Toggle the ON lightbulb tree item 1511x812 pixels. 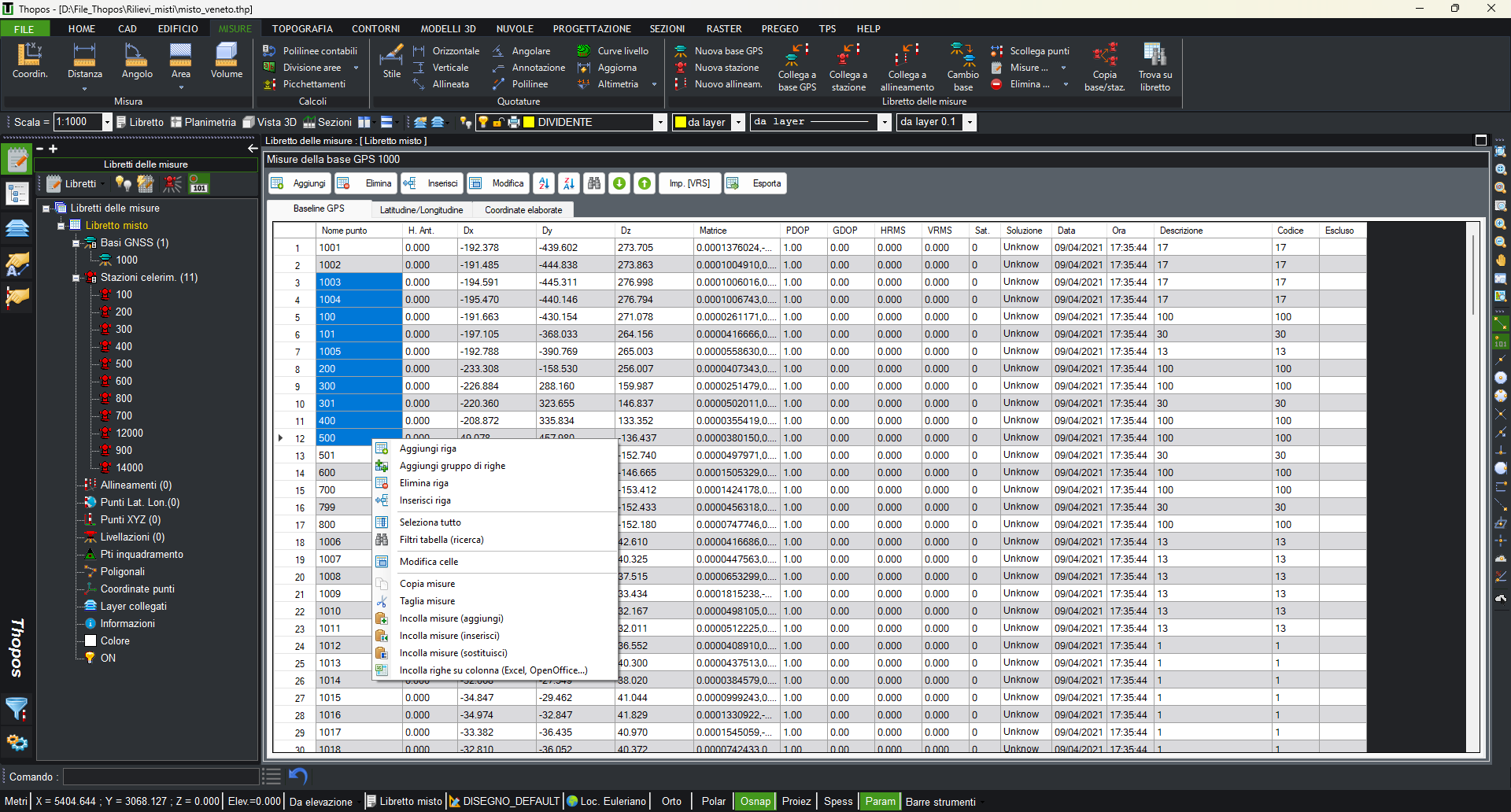coord(99,658)
